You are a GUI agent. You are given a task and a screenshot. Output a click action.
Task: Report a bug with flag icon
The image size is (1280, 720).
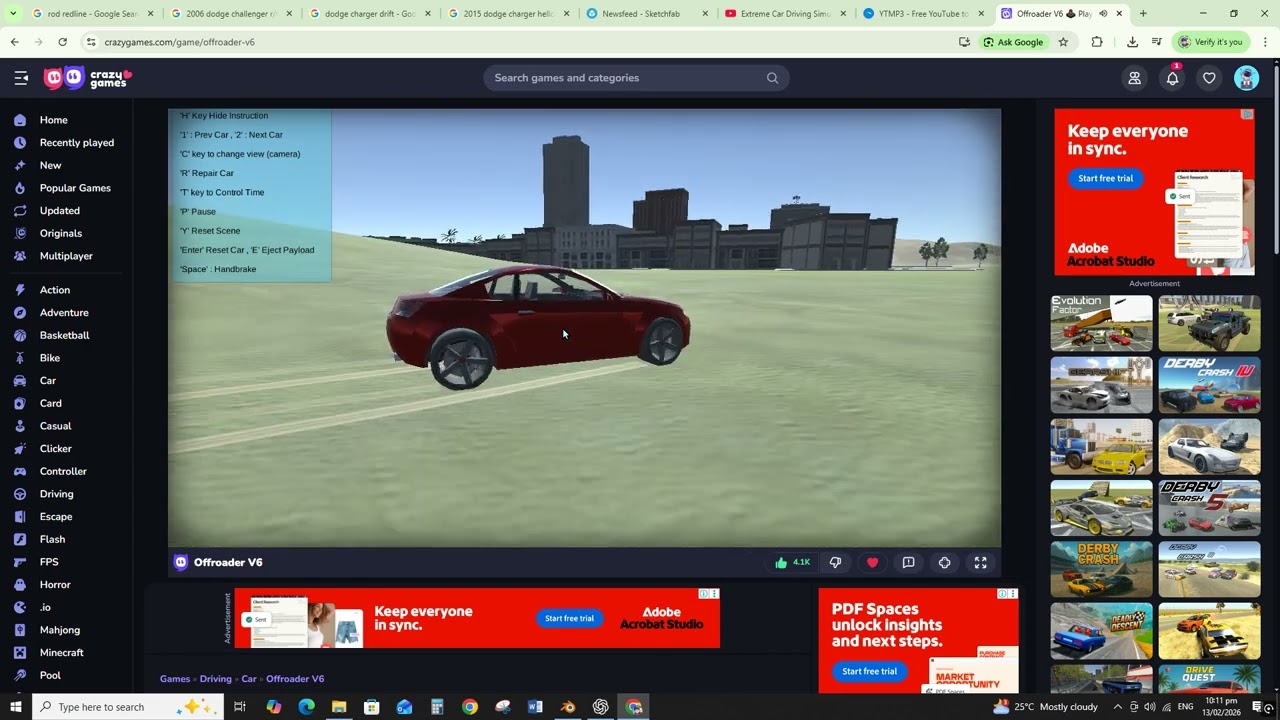pyautogui.click(x=908, y=563)
